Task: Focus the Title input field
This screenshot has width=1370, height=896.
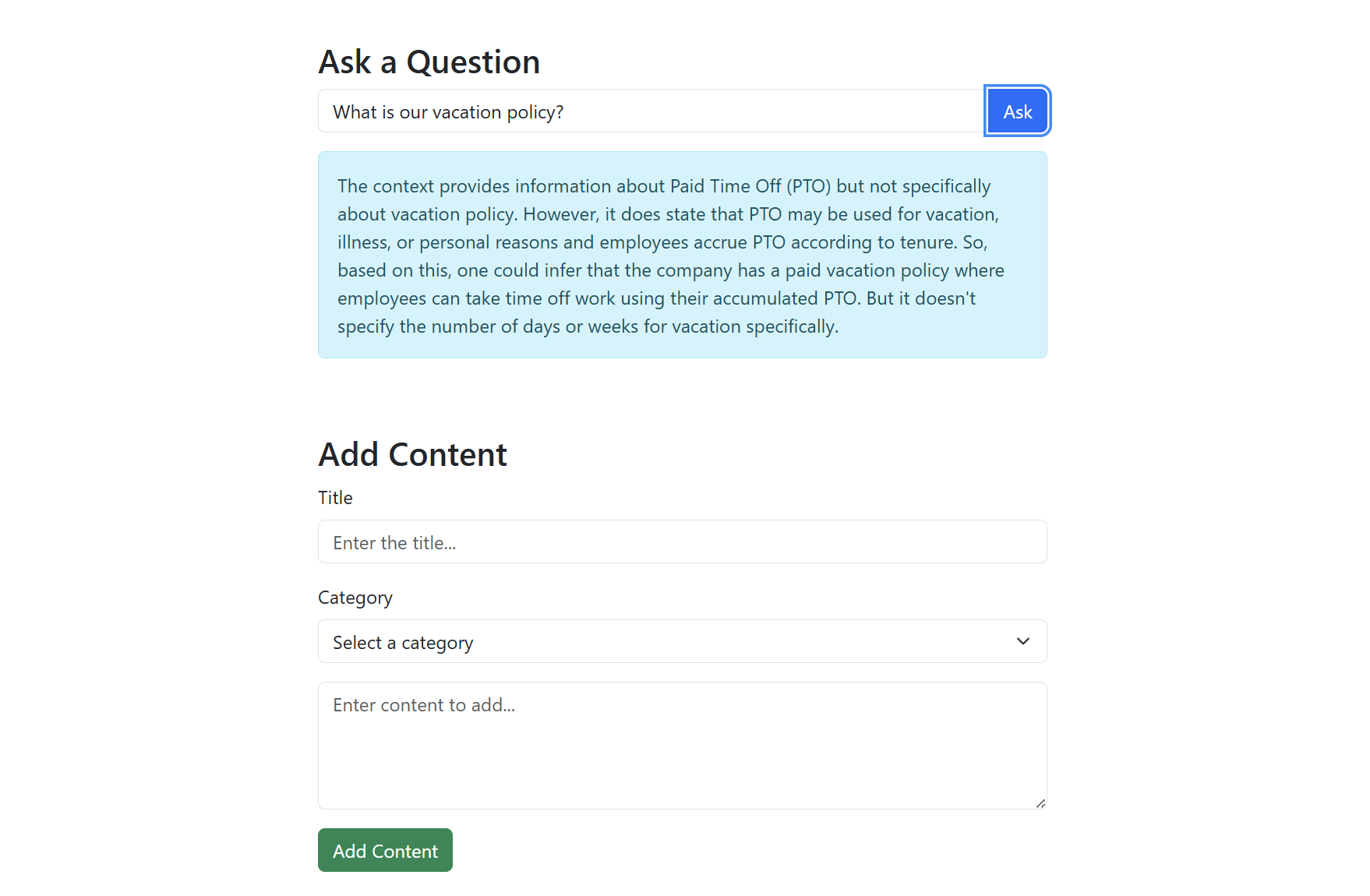Action: [x=681, y=541]
